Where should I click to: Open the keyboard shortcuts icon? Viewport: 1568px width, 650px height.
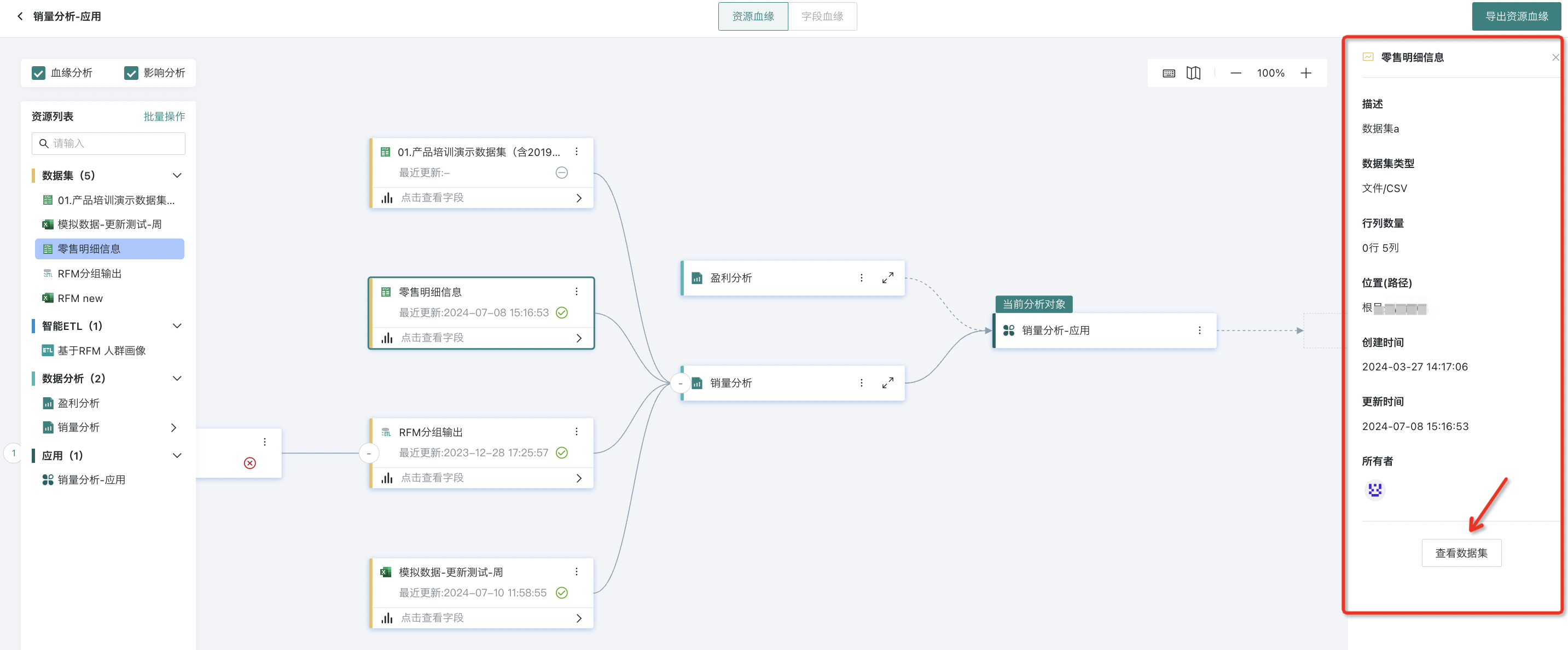[x=1169, y=73]
